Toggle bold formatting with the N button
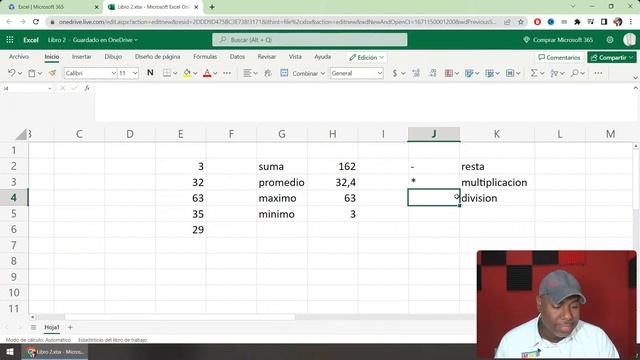This screenshot has height=360, width=640. 150,73
